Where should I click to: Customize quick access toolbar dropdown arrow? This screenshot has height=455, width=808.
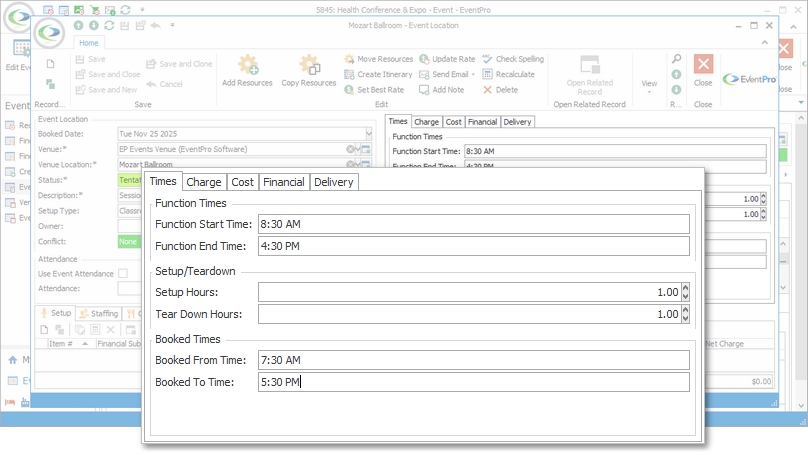172,25
